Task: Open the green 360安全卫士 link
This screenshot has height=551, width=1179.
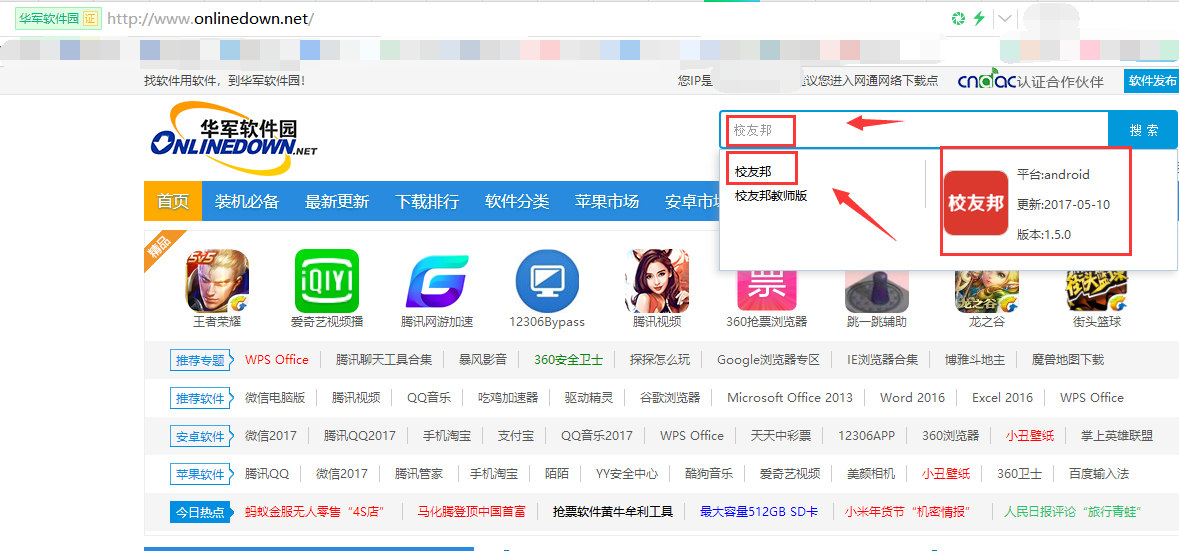Action: (568, 359)
